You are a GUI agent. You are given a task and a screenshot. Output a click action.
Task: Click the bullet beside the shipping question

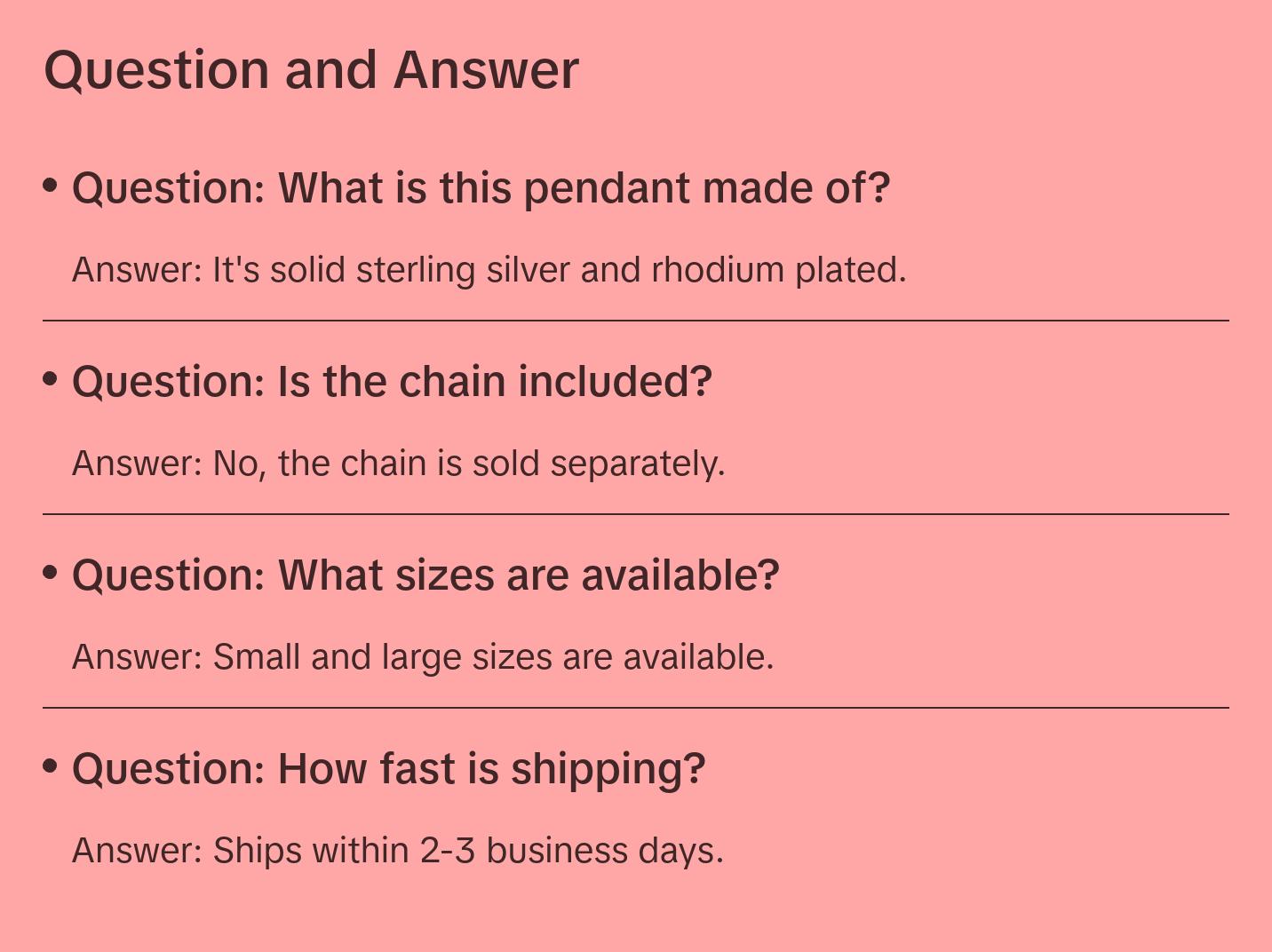[x=51, y=766]
